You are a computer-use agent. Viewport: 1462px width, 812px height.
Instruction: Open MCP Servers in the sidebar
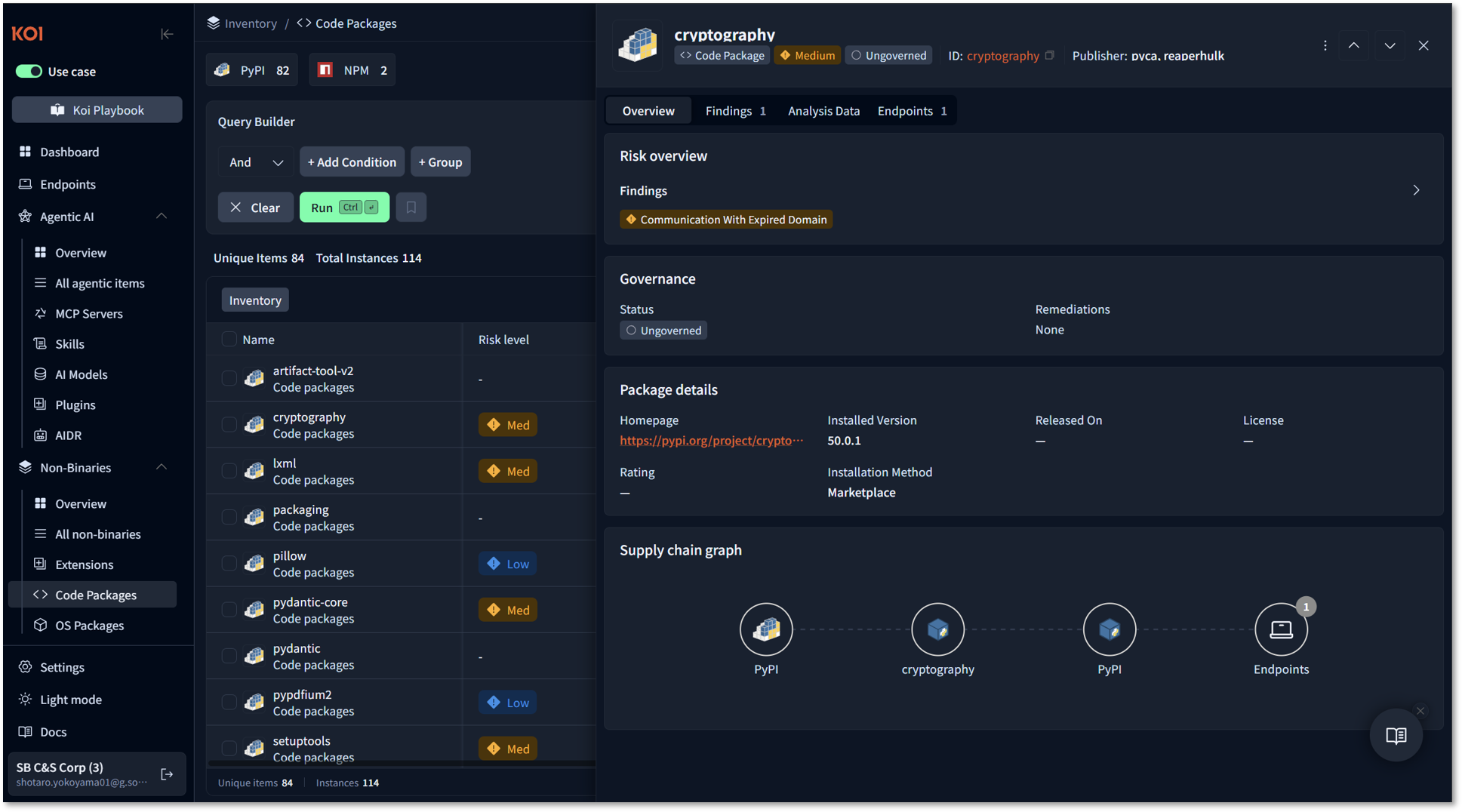[88, 313]
